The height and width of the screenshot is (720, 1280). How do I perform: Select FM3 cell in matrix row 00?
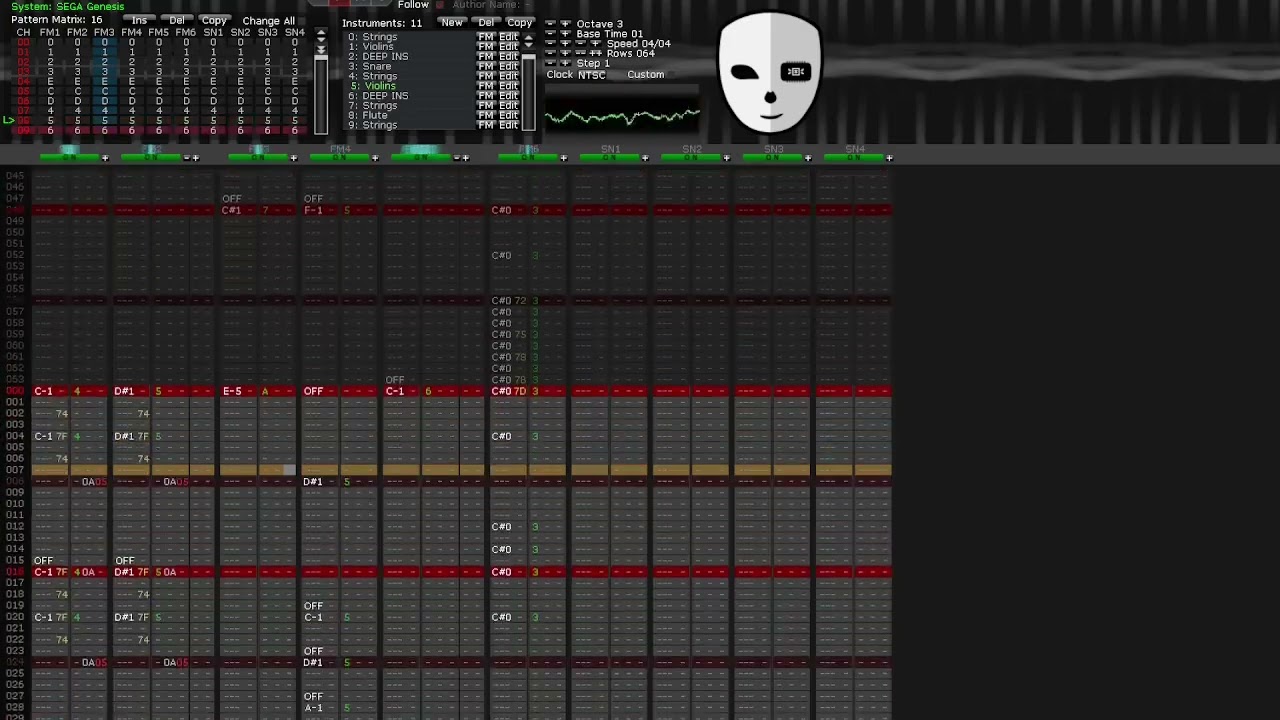pyautogui.click(x=104, y=43)
